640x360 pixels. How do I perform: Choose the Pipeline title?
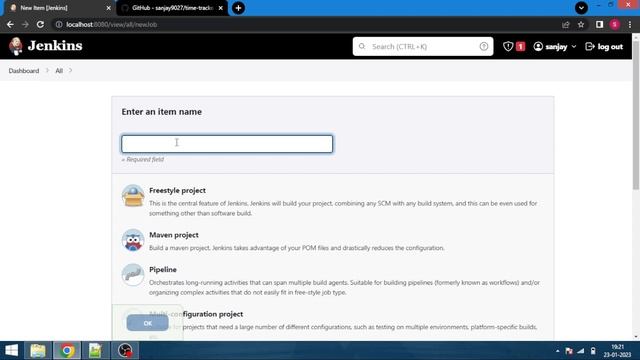pos(163,270)
